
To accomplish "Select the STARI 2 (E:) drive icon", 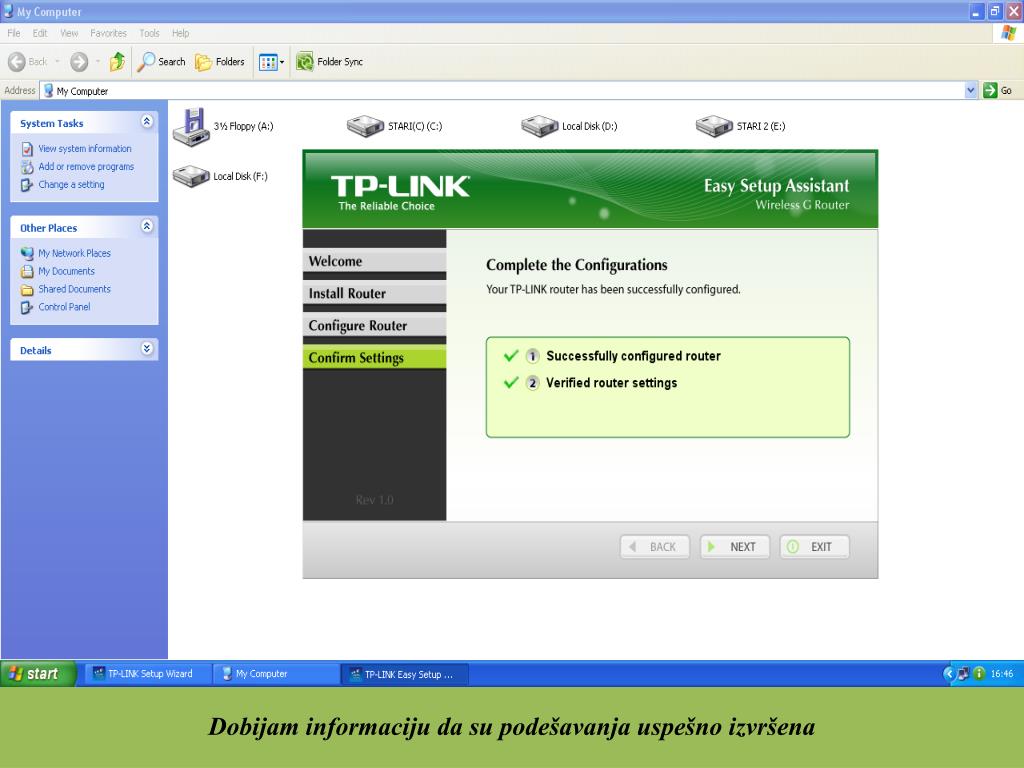I will click(x=714, y=126).
